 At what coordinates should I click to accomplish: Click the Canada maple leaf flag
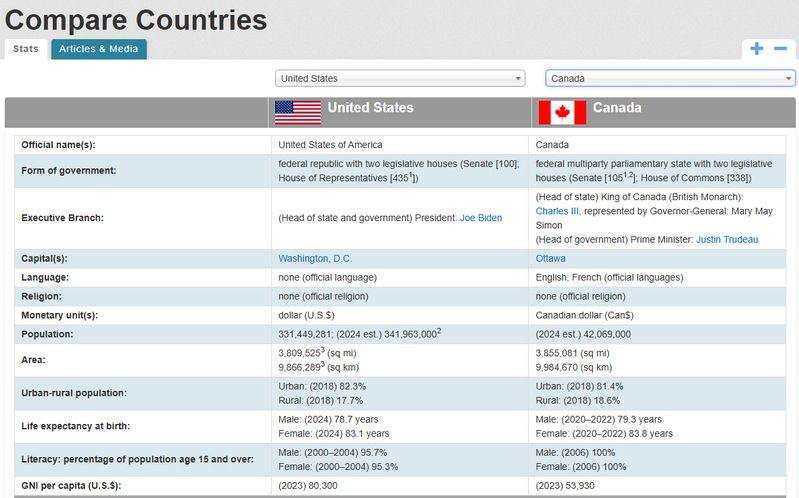562,112
